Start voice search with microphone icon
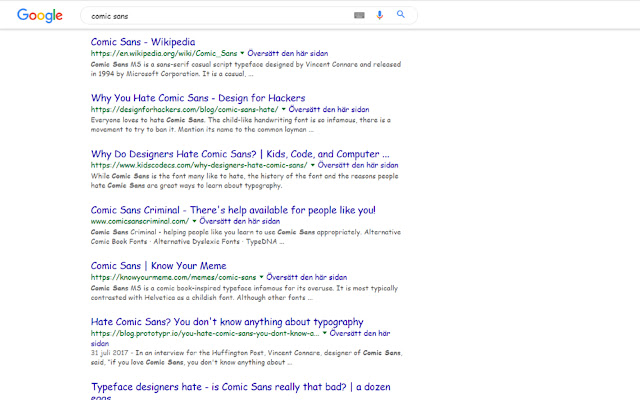This screenshot has height=400, width=640. pos(380,16)
